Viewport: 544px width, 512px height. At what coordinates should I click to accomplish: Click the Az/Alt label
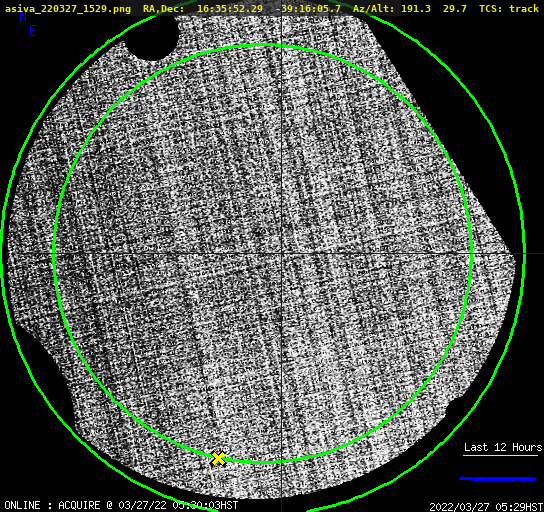pyautogui.click(x=374, y=9)
